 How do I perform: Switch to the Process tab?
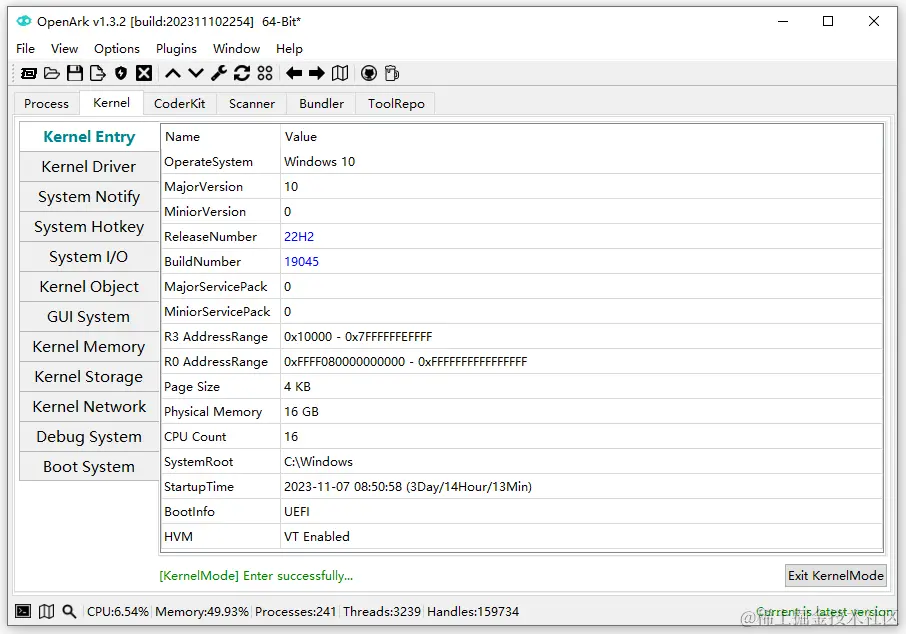coord(46,103)
